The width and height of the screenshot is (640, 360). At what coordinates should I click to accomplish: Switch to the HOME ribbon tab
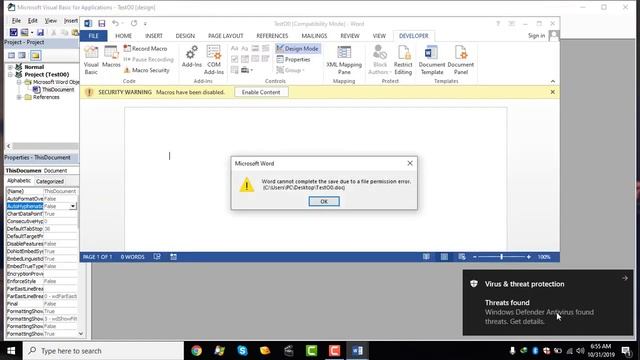123,36
